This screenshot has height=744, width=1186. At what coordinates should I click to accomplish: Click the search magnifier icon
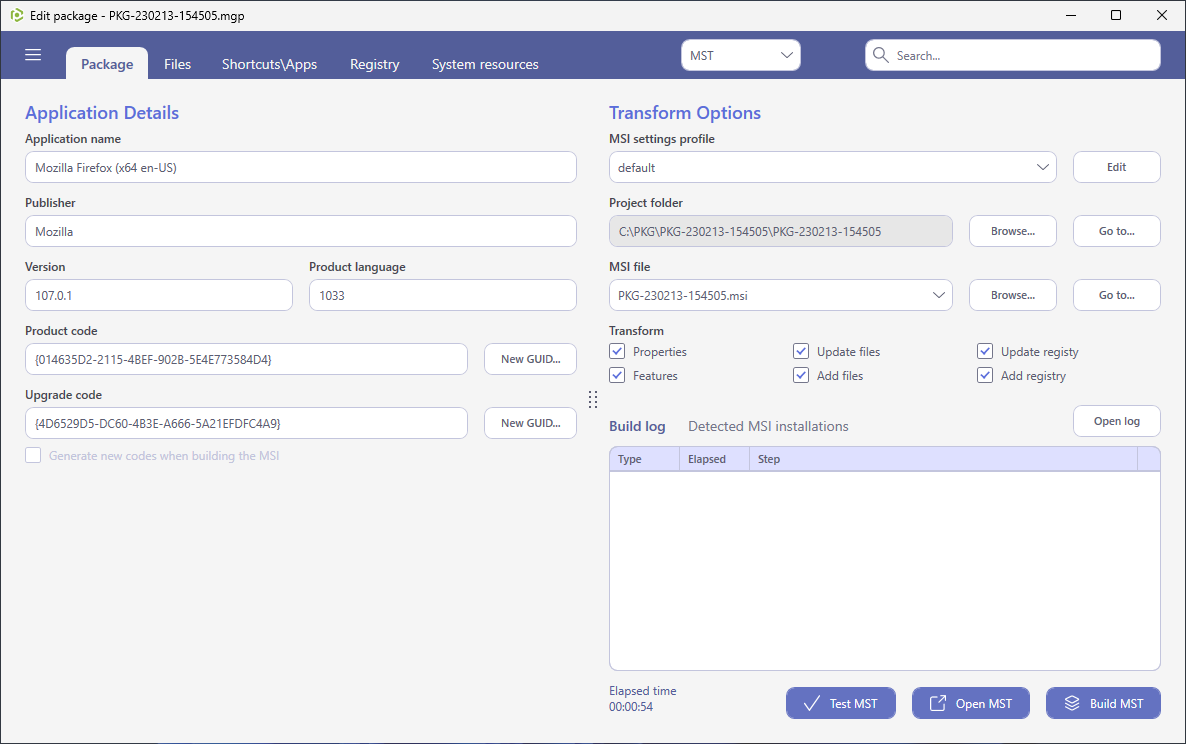[880, 55]
